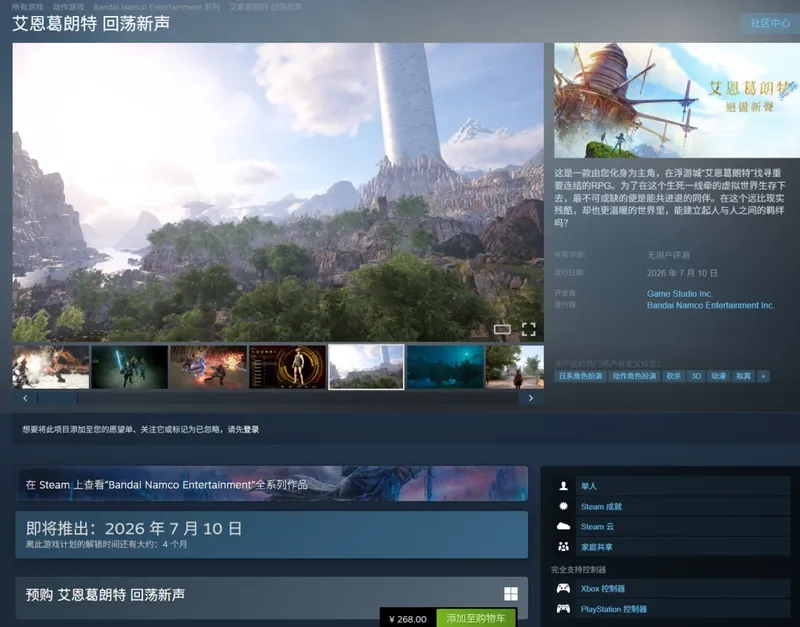Screen dimensions: 800x627
Task: Click the Steam 云 cloud icon
Action: coord(563,527)
